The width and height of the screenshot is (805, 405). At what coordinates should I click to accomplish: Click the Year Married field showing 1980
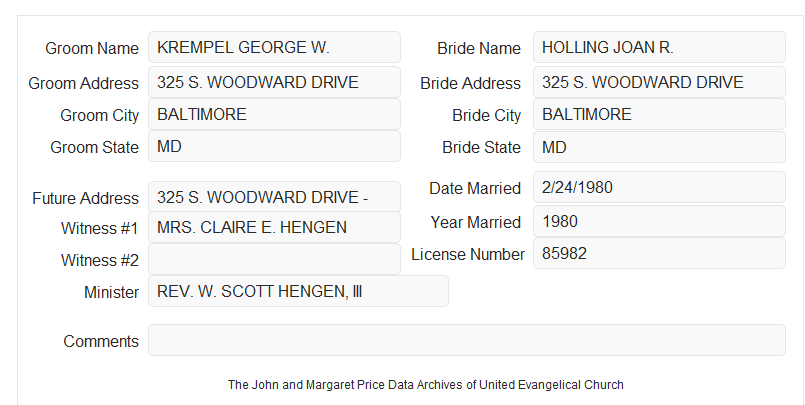[659, 221]
